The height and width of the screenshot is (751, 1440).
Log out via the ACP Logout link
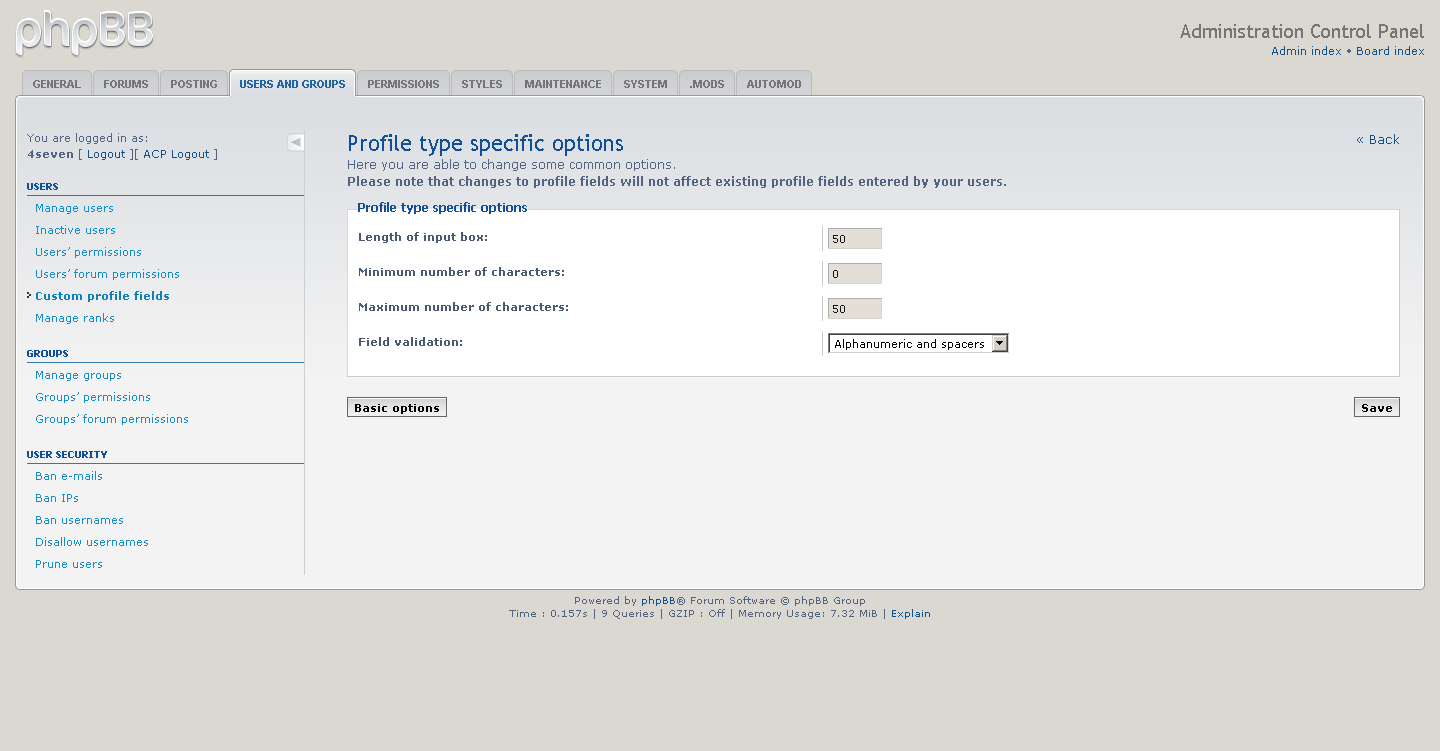[x=177, y=154]
